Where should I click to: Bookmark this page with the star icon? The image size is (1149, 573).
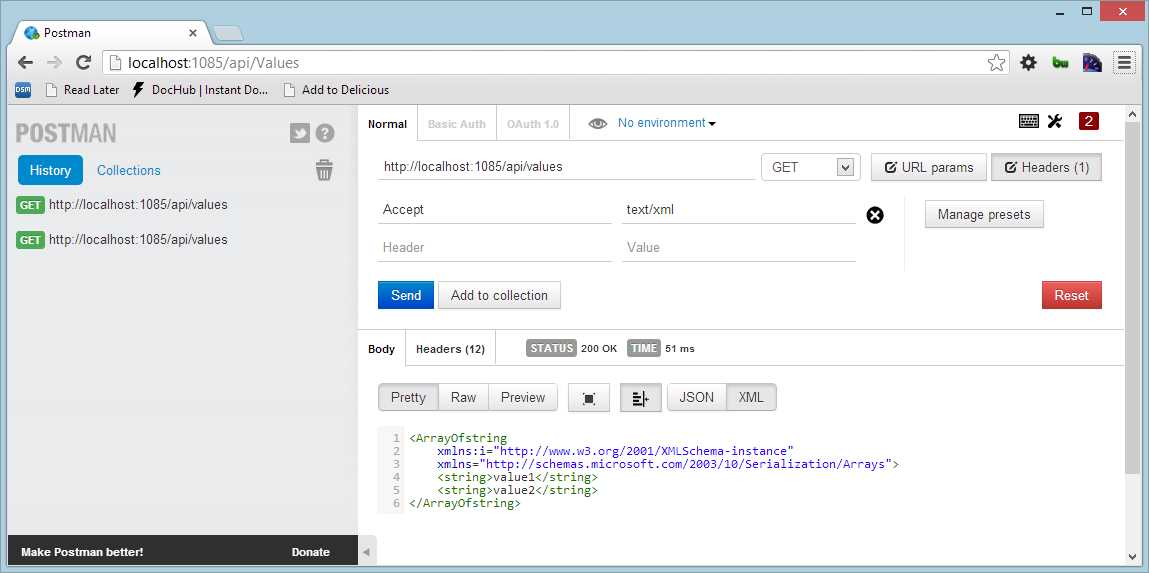996,63
